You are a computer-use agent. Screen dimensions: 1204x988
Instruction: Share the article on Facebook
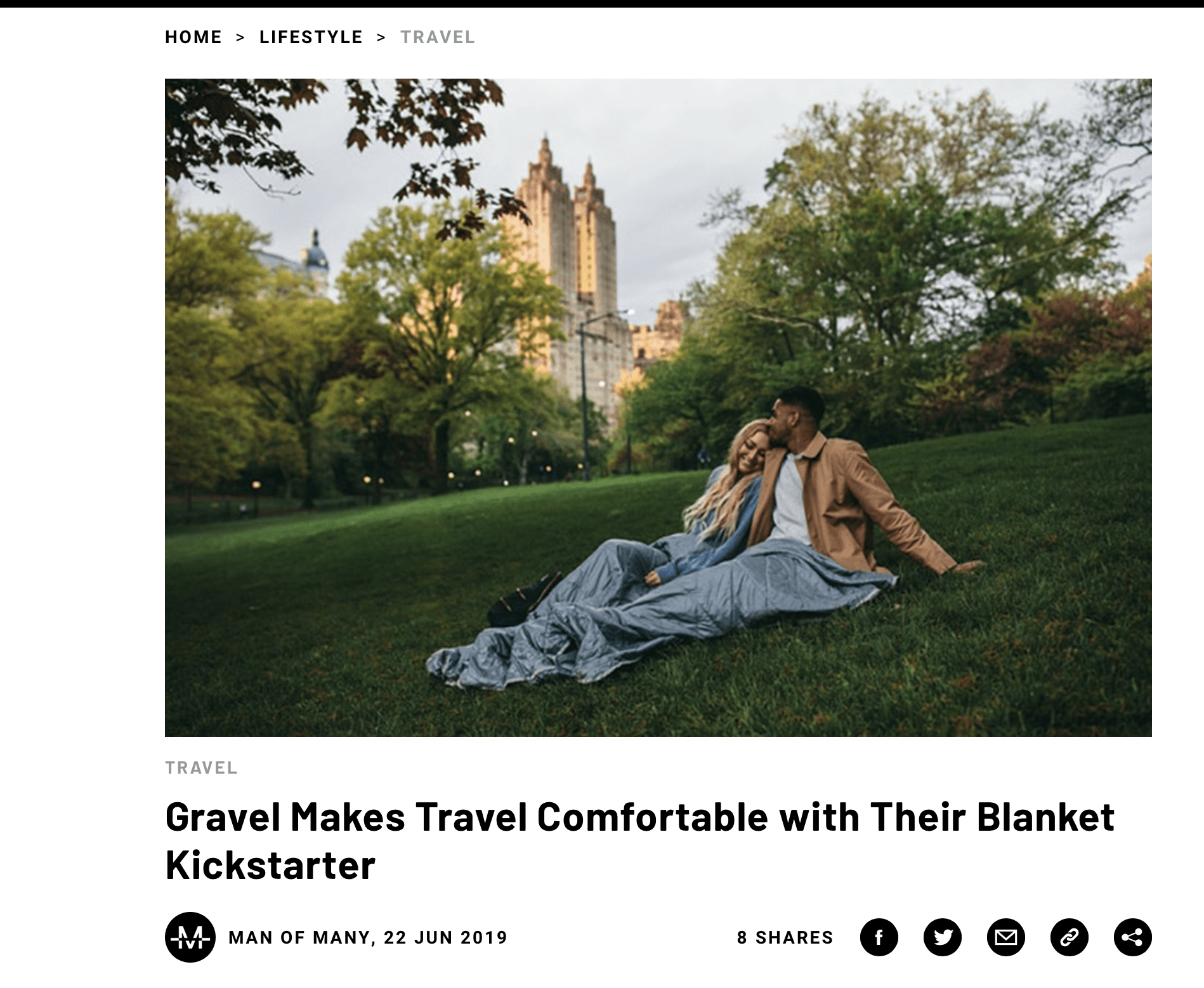(x=879, y=937)
